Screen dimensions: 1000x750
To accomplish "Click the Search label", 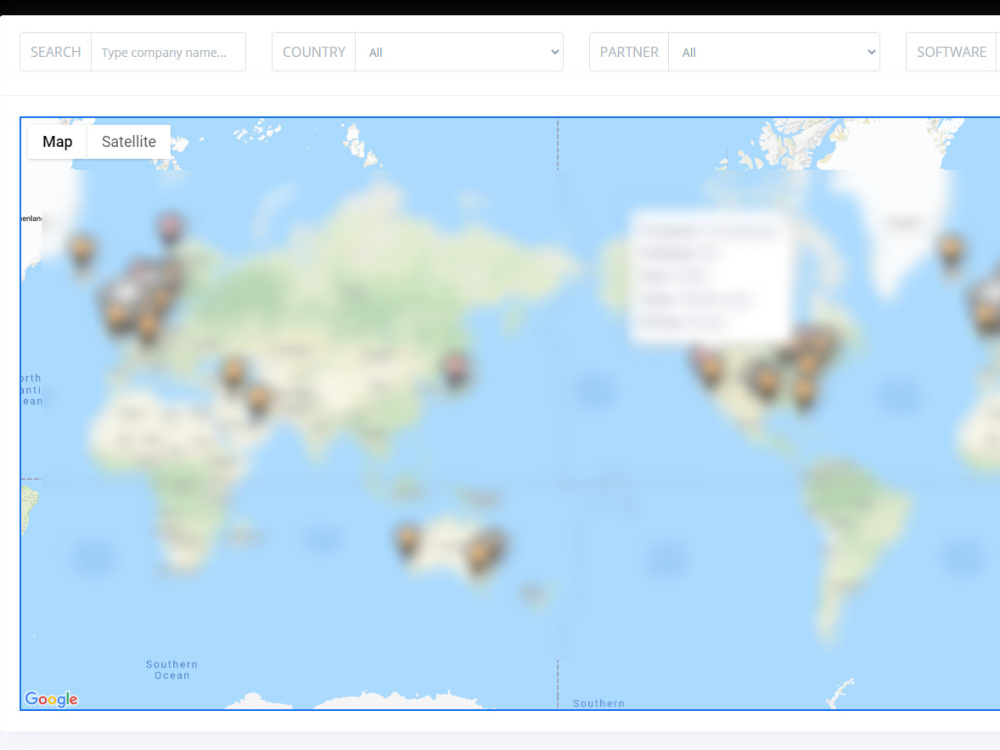I will pyautogui.click(x=55, y=52).
